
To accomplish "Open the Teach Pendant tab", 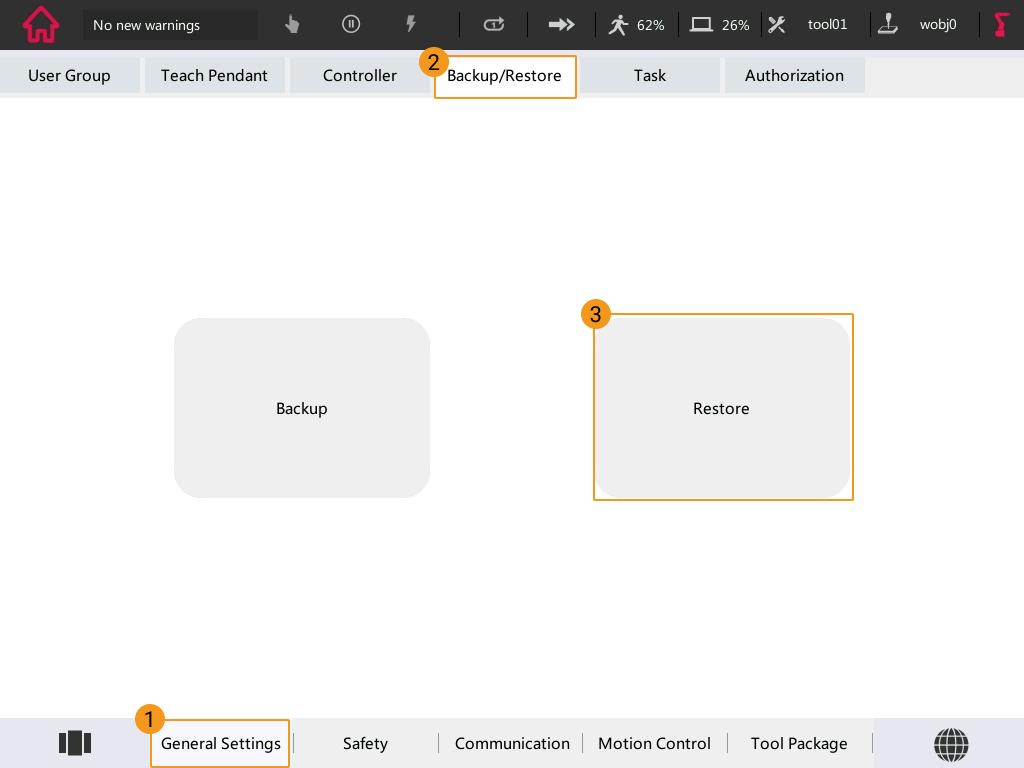I will 214,75.
